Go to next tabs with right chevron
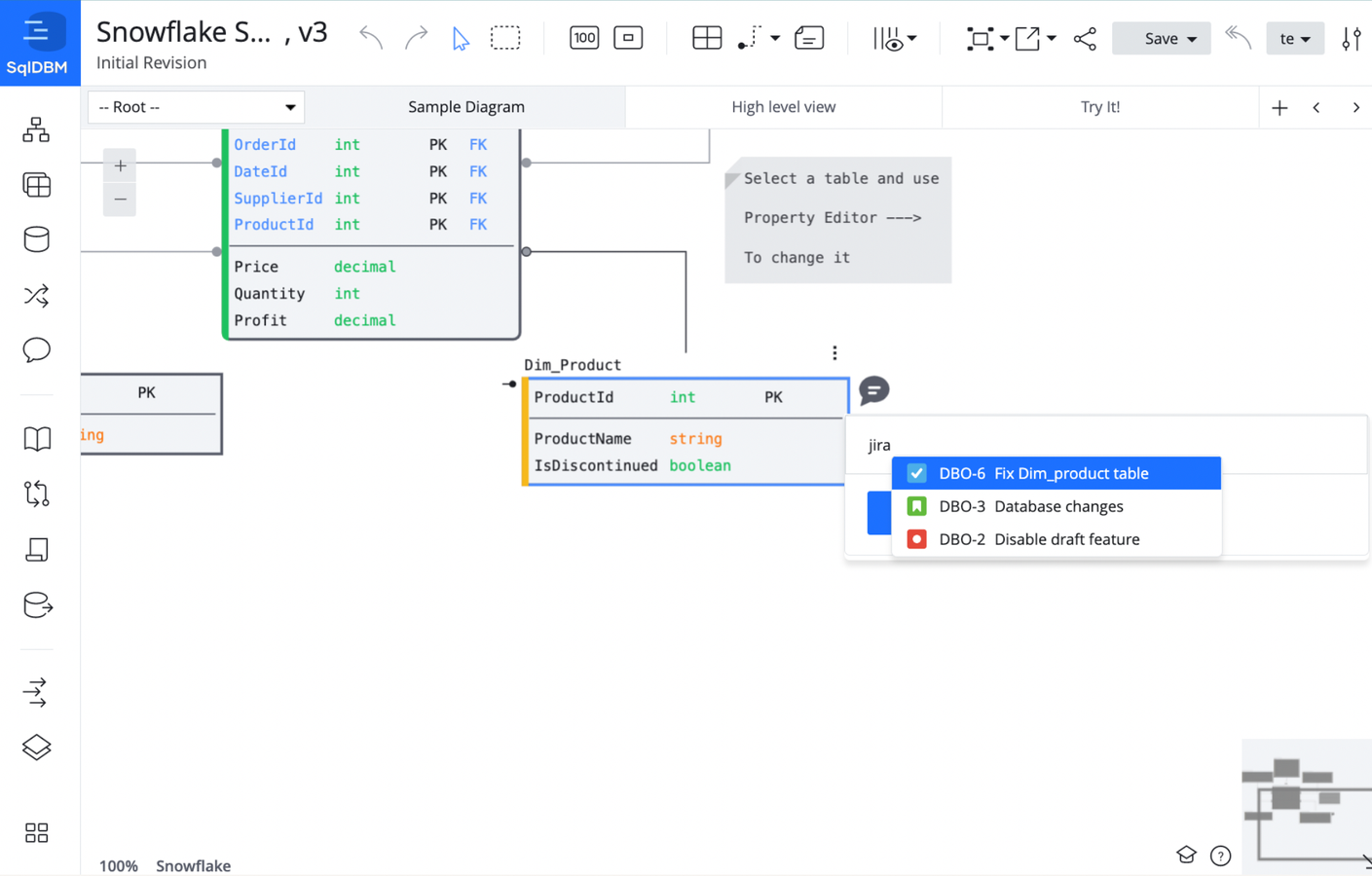Screen dimensions: 1372x876 coord(1355,108)
